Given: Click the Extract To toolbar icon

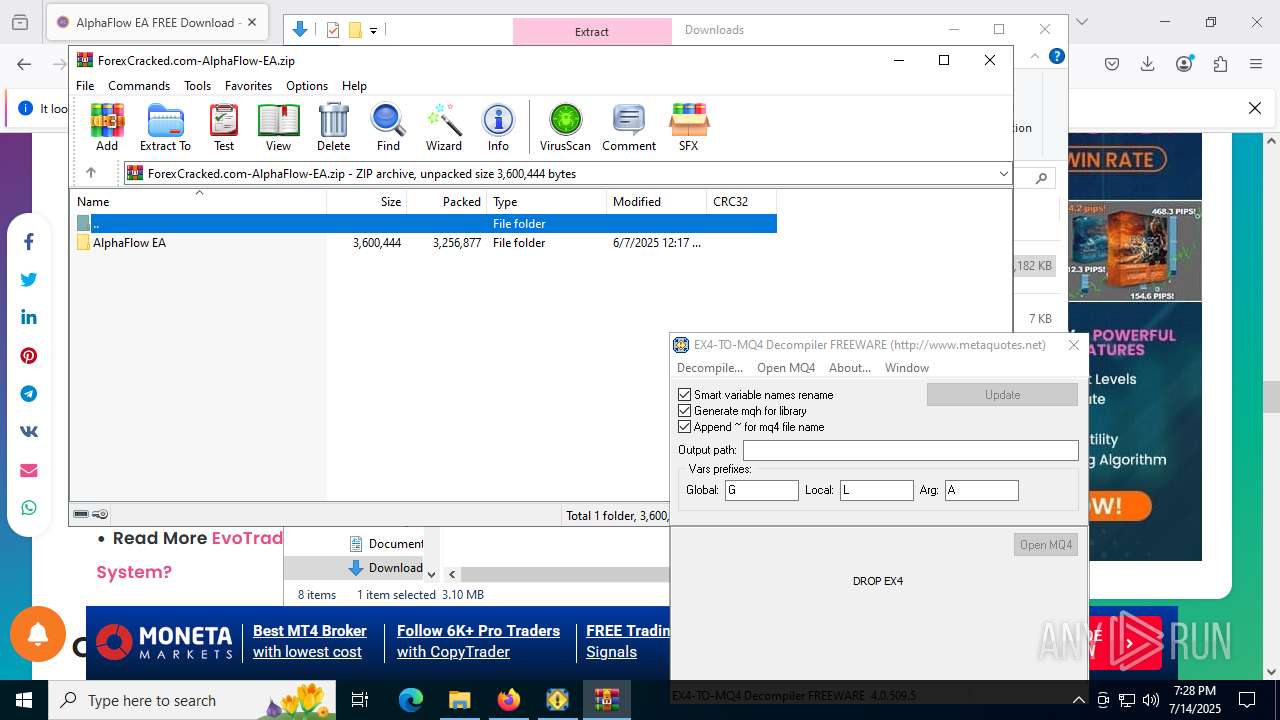Looking at the screenshot, I should (165, 127).
